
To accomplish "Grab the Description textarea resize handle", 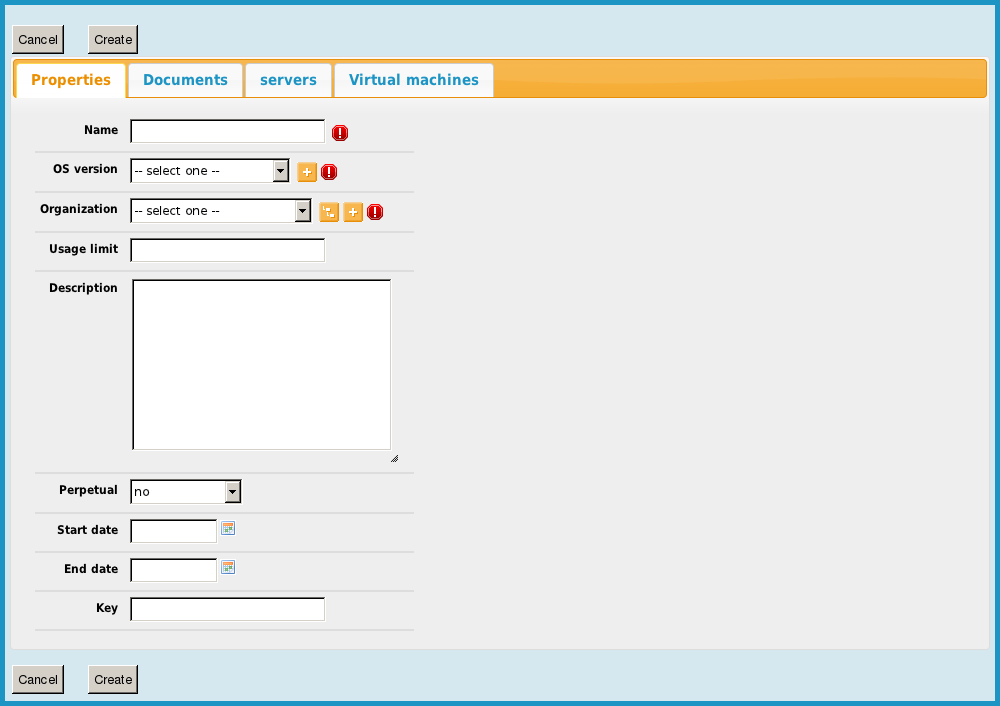I will pyautogui.click(x=394, y=458).
